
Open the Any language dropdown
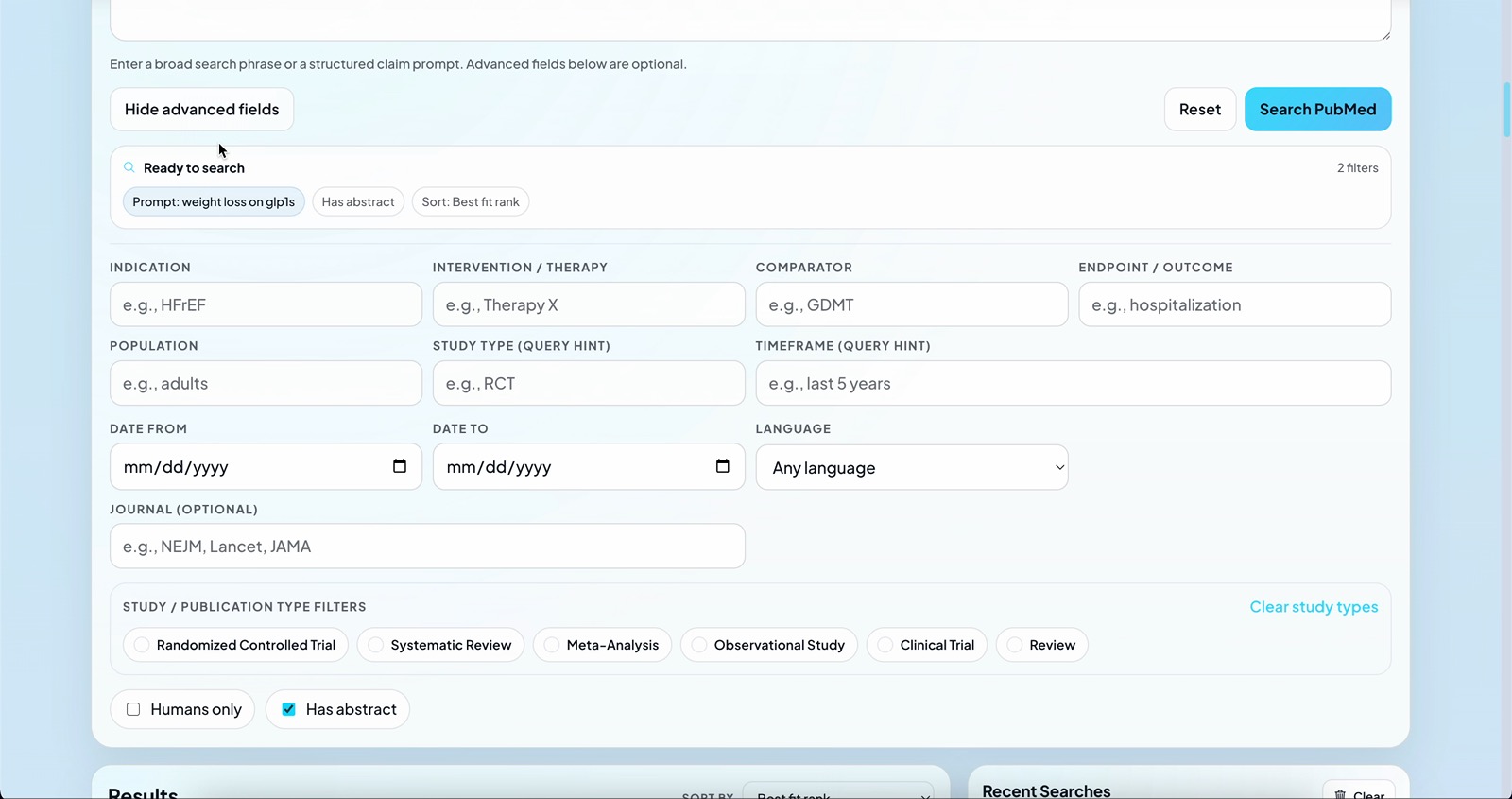[912, 467]
